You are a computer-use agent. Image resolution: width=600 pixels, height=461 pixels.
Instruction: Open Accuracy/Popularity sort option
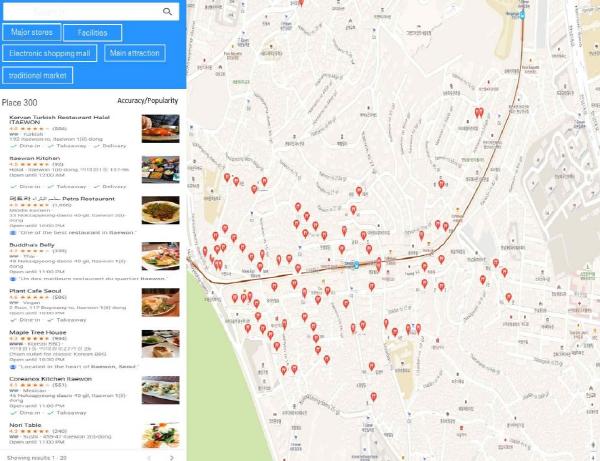tap(148, 101)
